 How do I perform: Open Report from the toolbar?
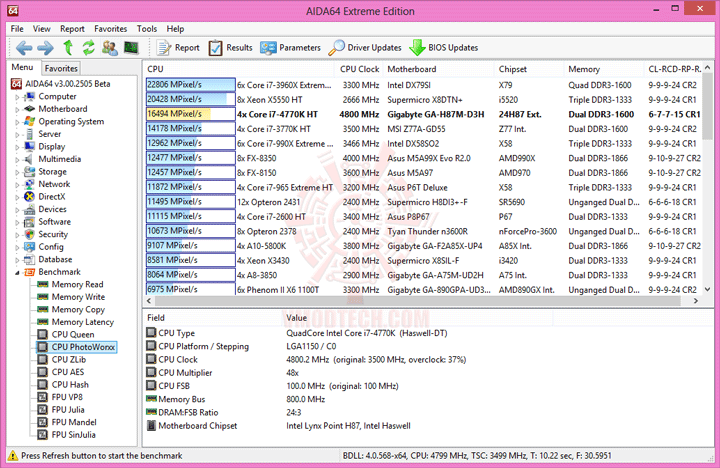[x=178, y=47]
